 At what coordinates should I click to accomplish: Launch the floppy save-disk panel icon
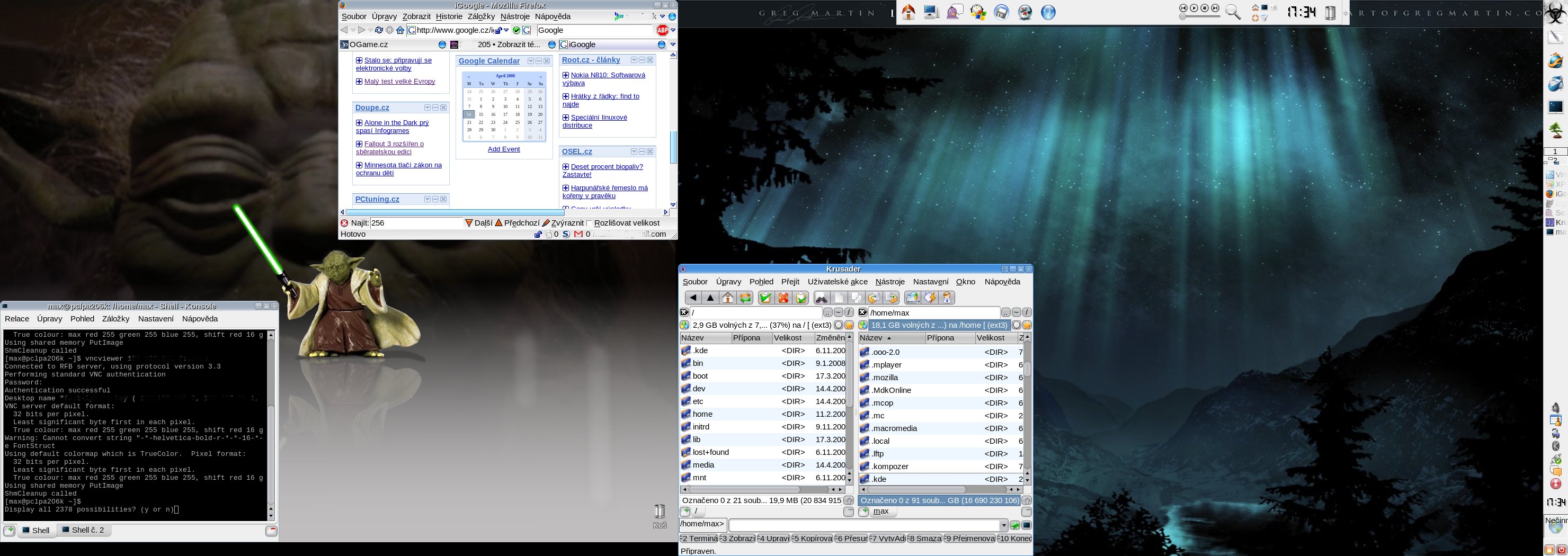click(1001, 12)
